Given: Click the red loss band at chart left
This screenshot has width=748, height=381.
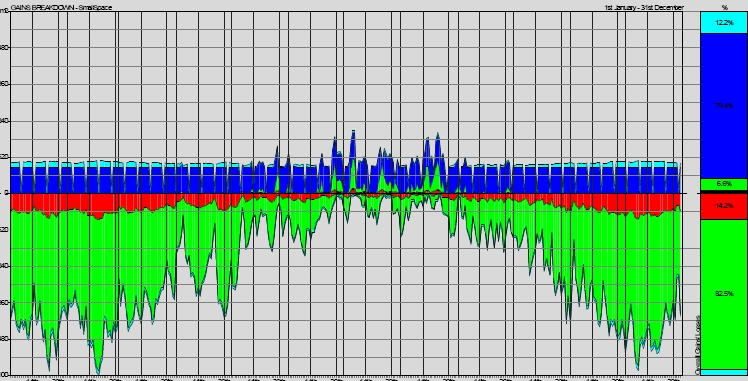Looking at the screenshot, I should coord(62,204).
